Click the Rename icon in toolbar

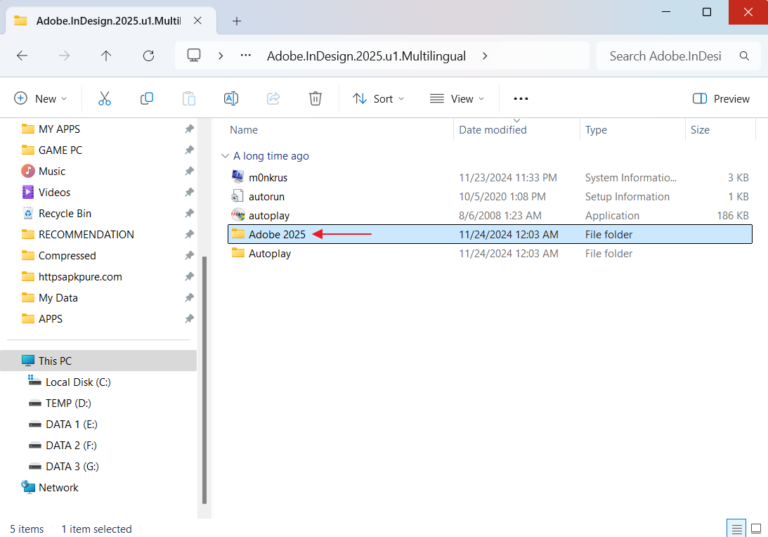[231, 99]
